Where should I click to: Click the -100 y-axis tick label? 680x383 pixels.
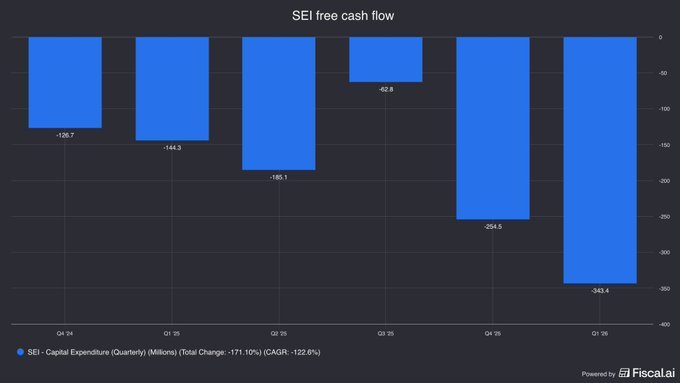point(664,109)
